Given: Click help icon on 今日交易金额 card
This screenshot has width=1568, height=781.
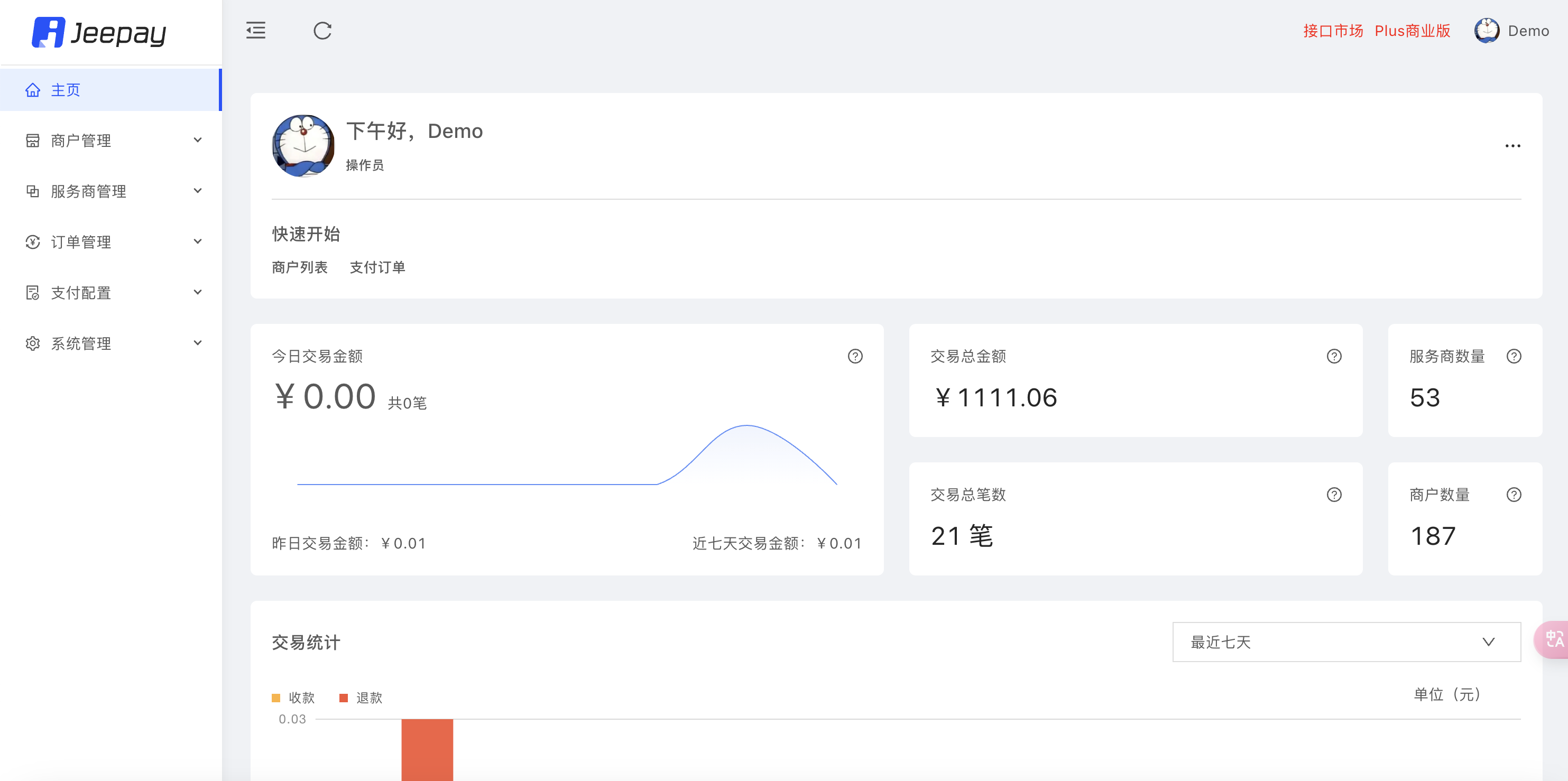Looking at the screenshot, I should (x=855, y=356).
